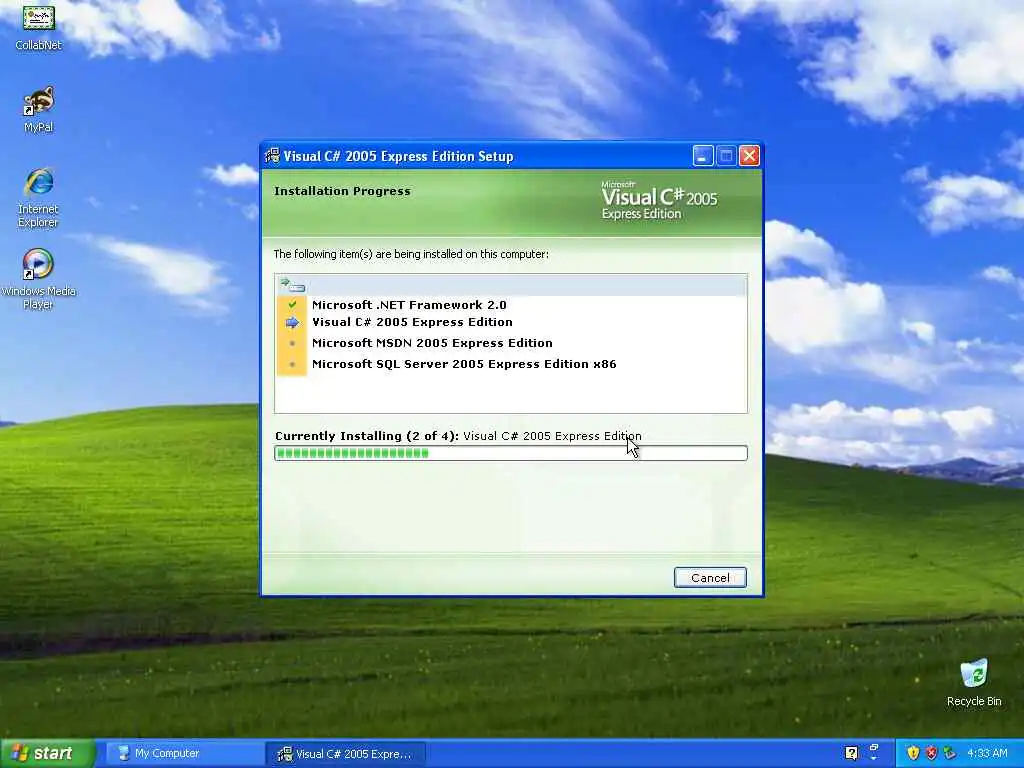Click the setup window title bar icon

click(272, 156)
